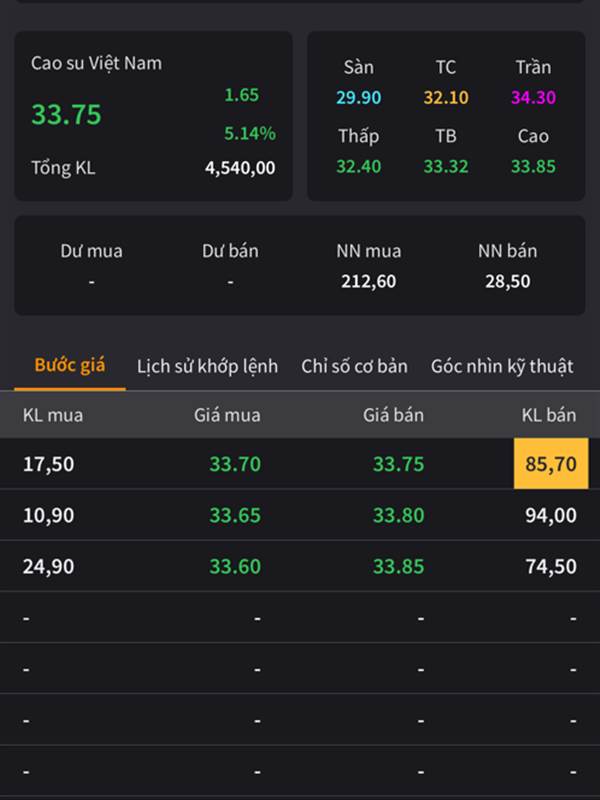Tap buy volume 24,90
Viewport: 600px width, 800px height.
point(48,566)
